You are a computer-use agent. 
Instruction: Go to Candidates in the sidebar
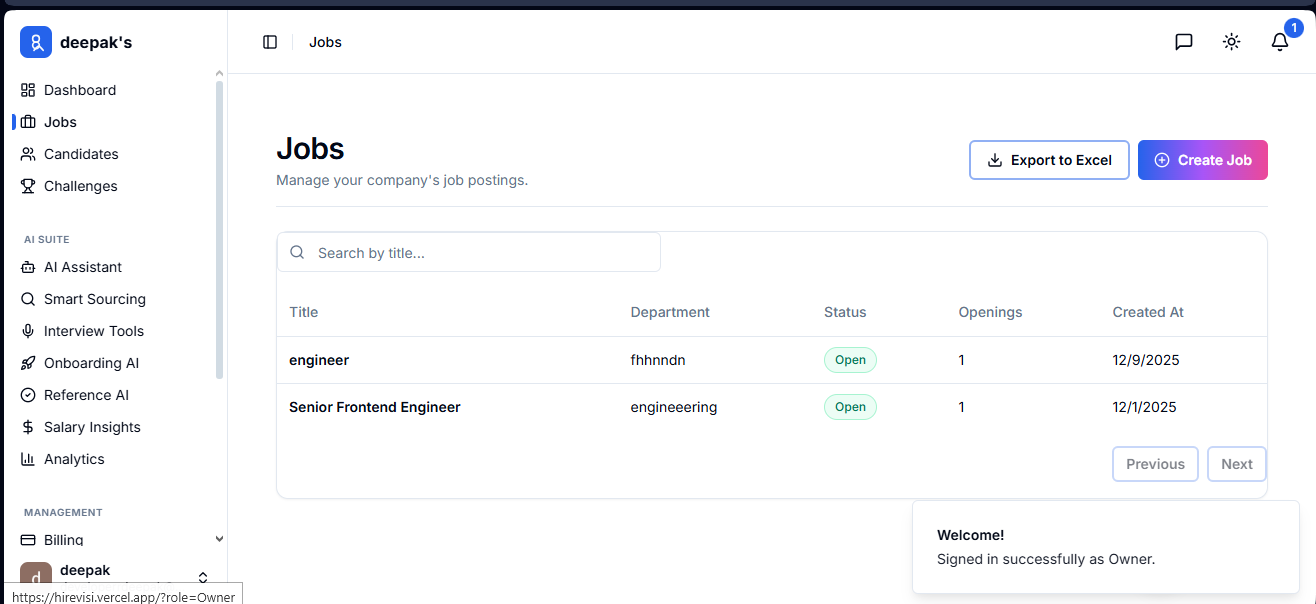click(81, 154)
